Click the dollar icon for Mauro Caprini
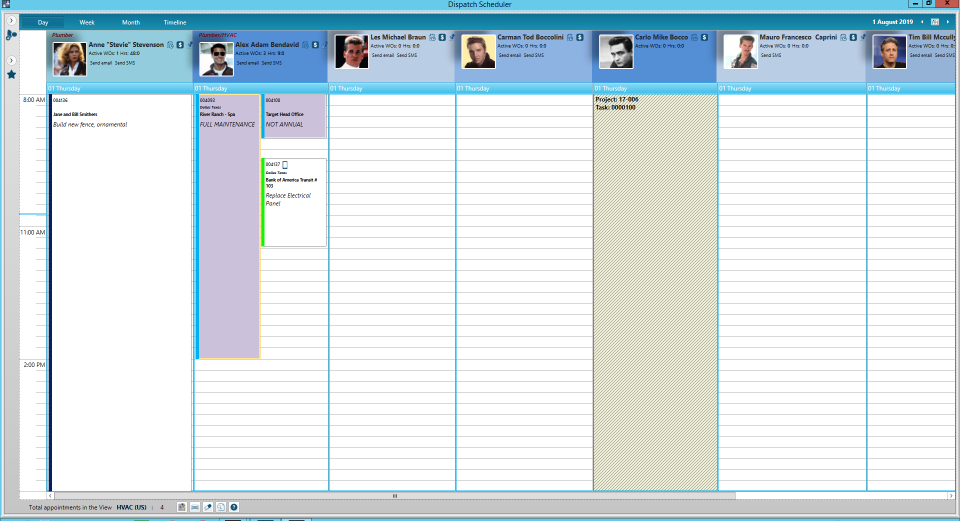Screen dimensions: 960x521 pyautogui.click(x=853, y=37)
